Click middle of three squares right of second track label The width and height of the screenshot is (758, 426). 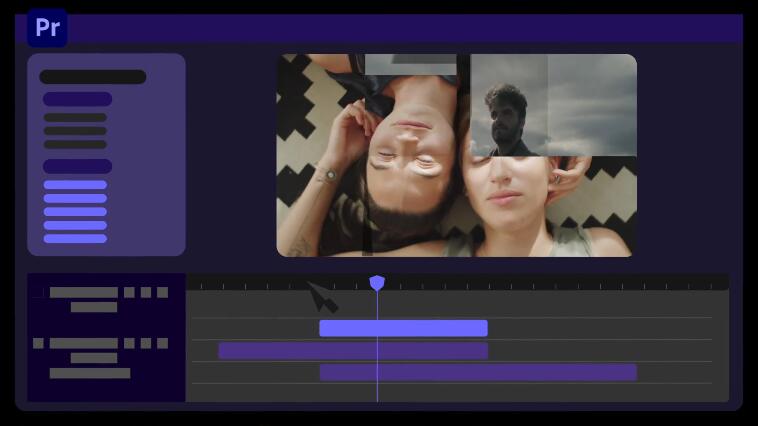pos(146,343)
